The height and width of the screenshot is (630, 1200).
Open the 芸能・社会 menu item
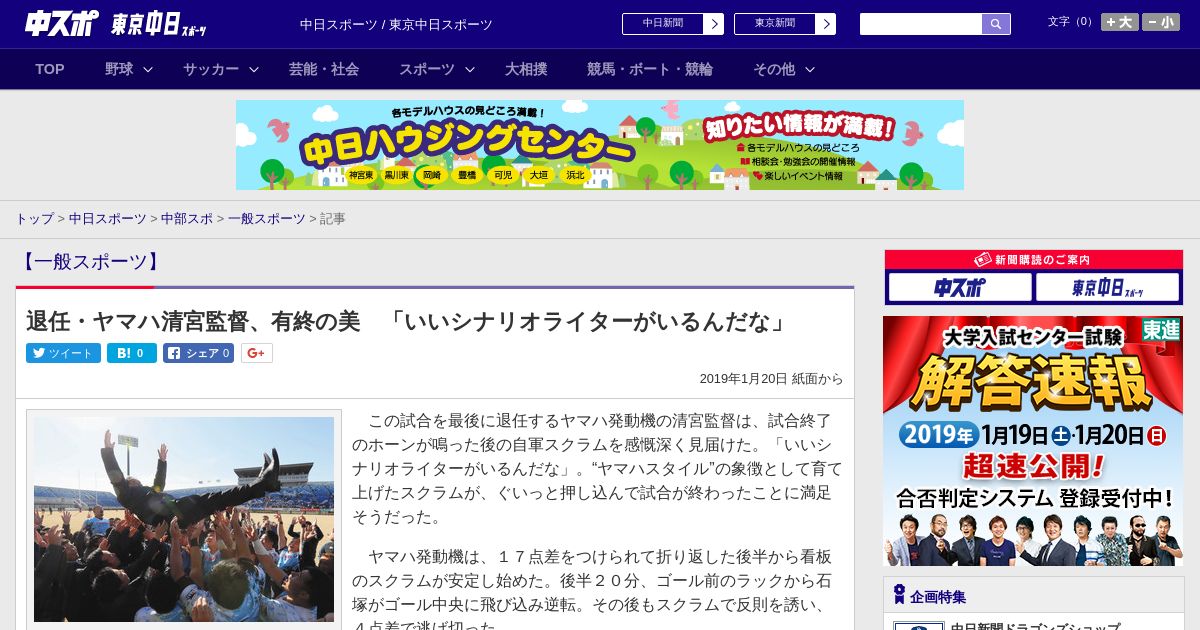pyautogui.click(x=324, y=69)
